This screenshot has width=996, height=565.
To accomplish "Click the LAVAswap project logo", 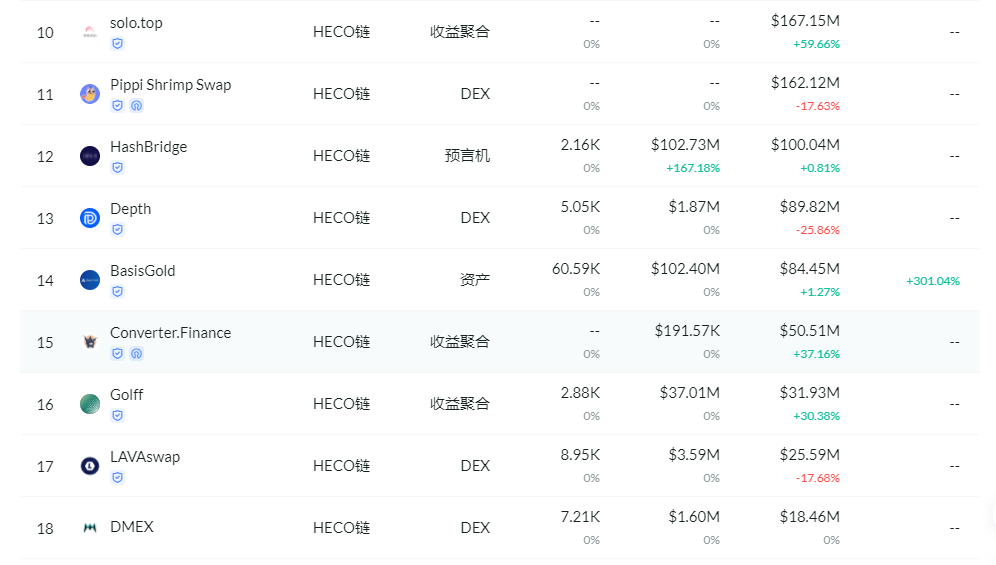I will 90,466.
